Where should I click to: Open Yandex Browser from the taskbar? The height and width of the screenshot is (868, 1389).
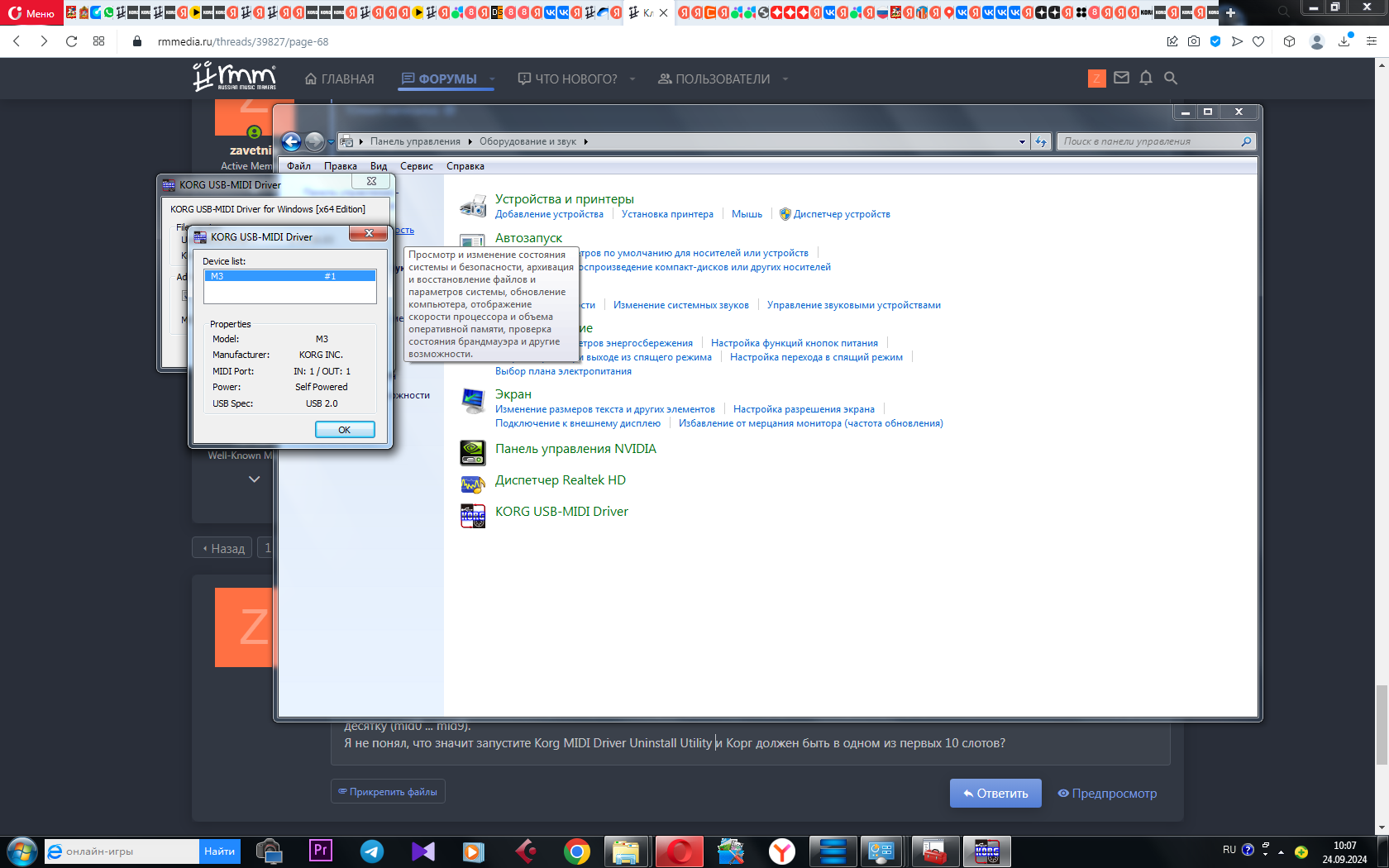coord(782,851)
